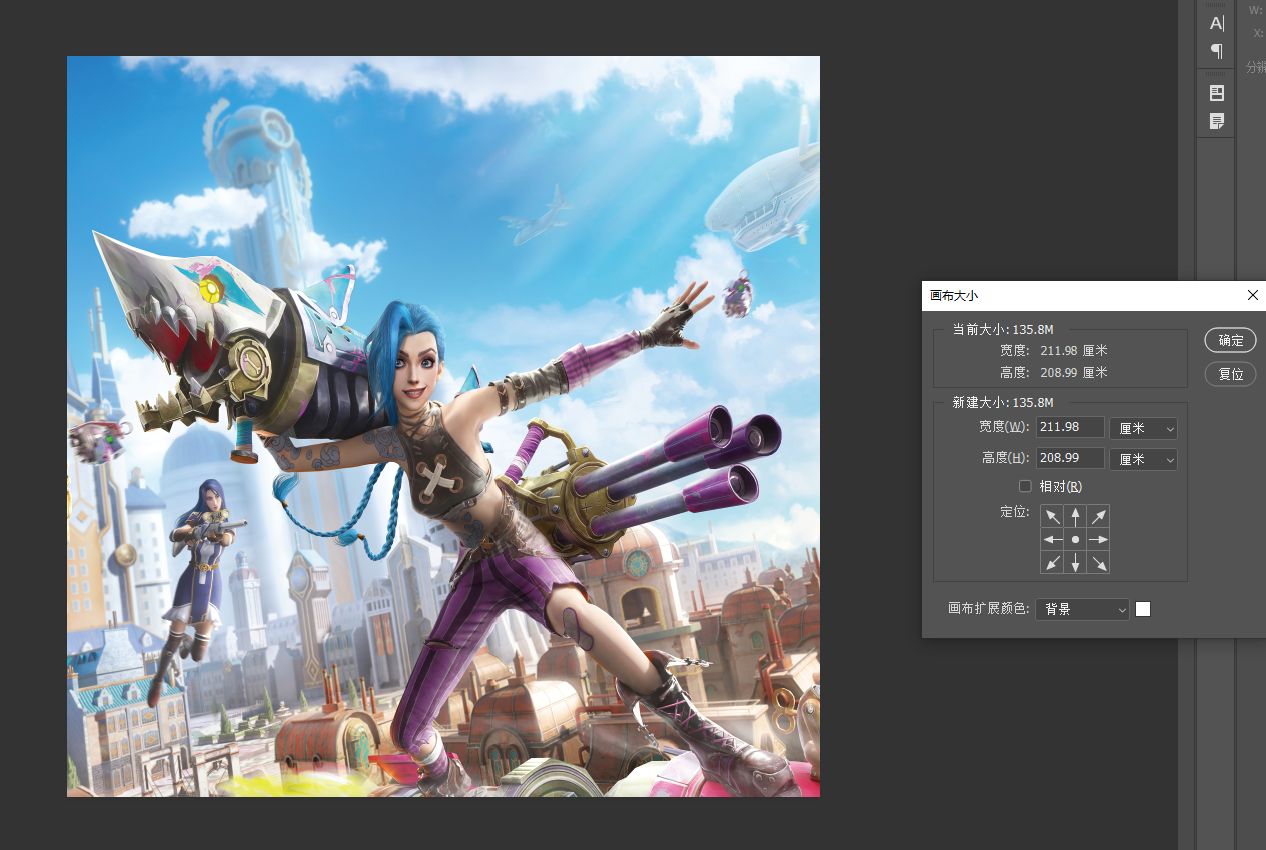This screenshot has height=850, width=1266.
Task: Set anchor to bottom-center arrow
Action: (x=1075, y=562)
